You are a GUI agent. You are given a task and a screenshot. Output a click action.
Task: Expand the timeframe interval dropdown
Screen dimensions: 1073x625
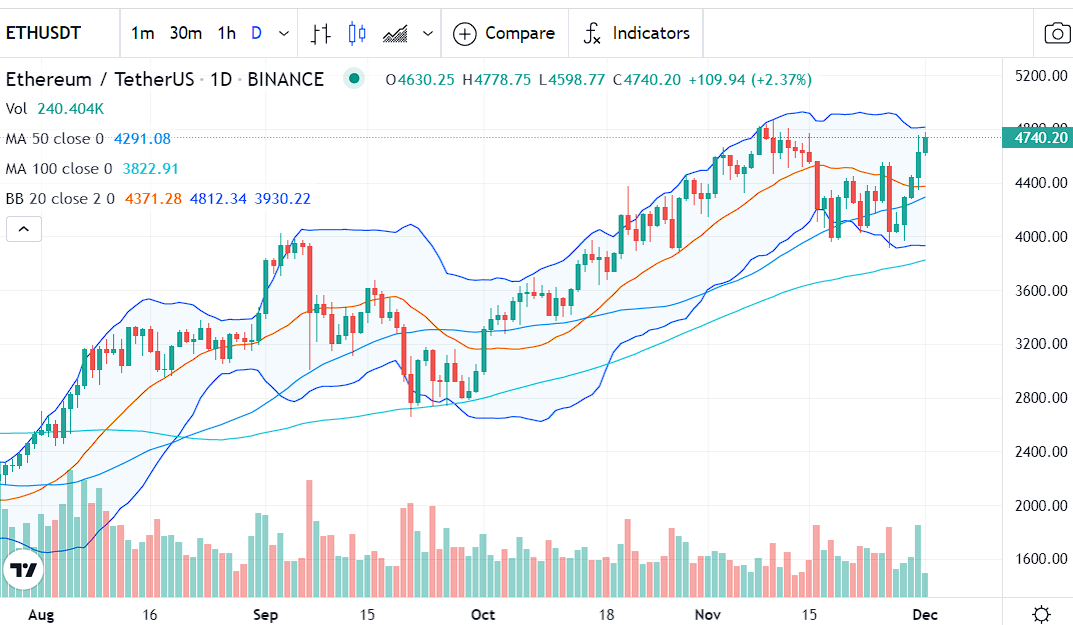pyautogui.click(x=284, y=34)
